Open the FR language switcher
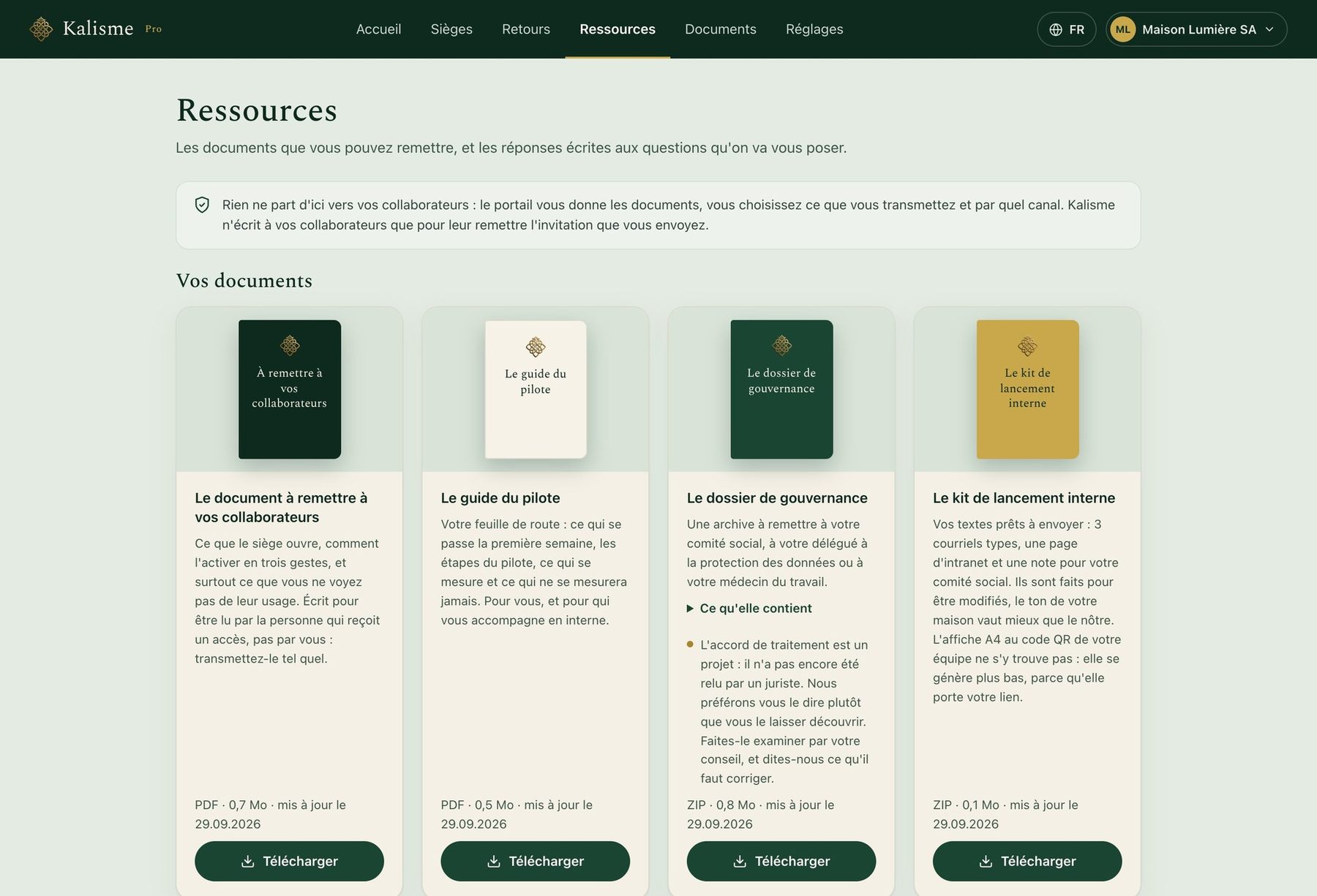 pos(1067,29)
